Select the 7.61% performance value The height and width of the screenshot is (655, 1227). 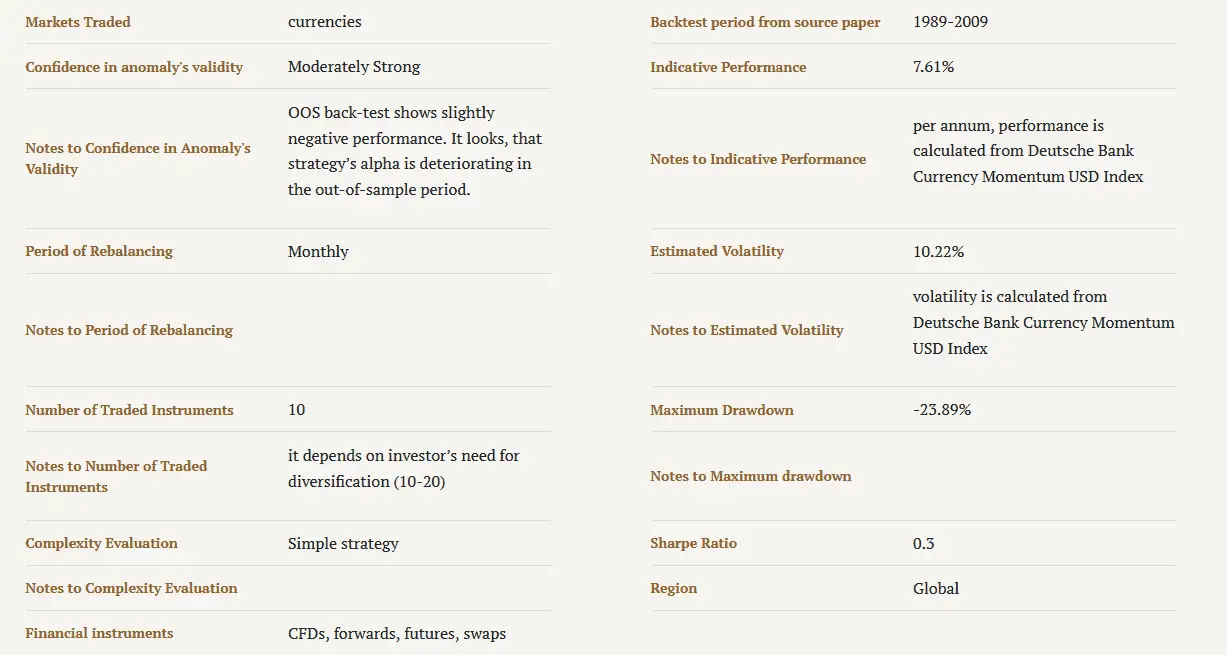(933, 67)
